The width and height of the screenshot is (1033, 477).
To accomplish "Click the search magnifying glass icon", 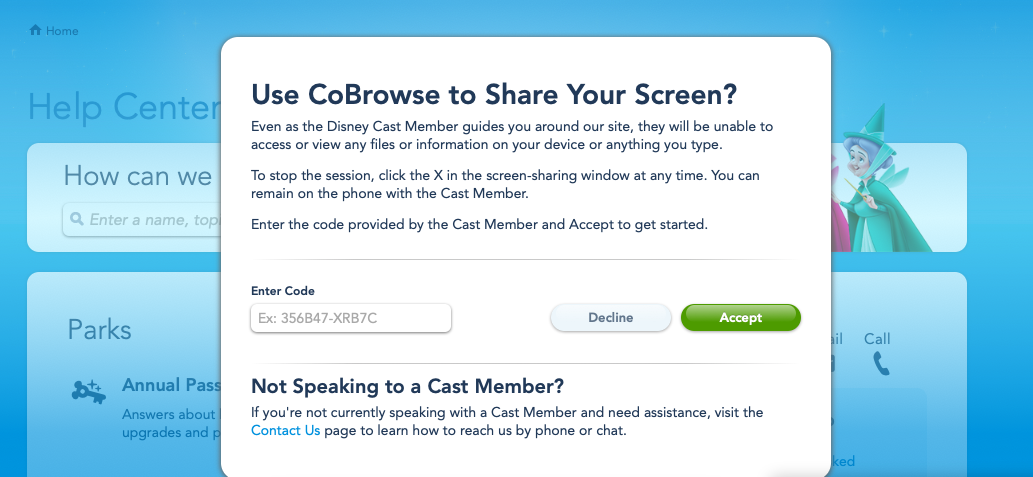I will click(x=75, y=219).
